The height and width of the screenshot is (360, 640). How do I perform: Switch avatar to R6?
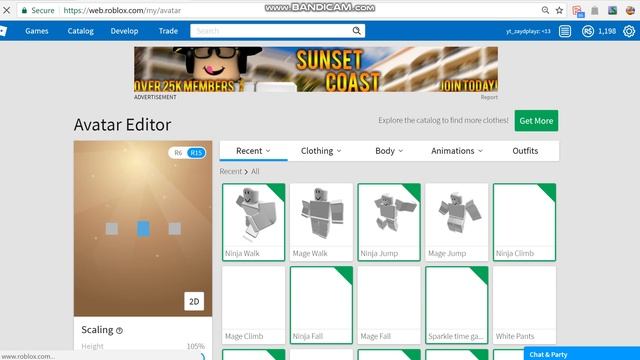[178, 153]
